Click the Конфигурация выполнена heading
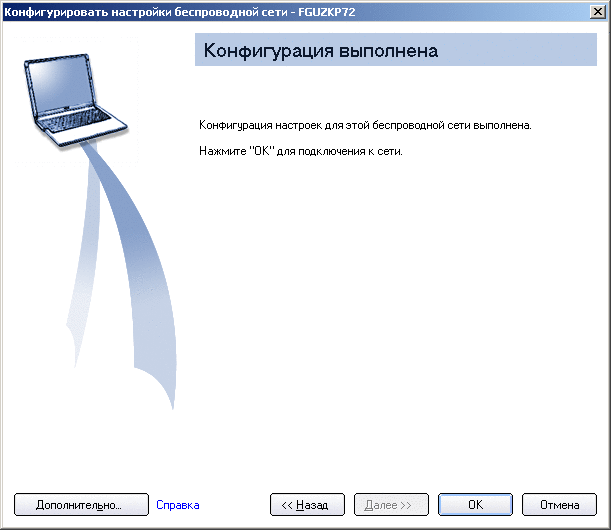Viewport: 611px width, 530px height. coord(320,51)
